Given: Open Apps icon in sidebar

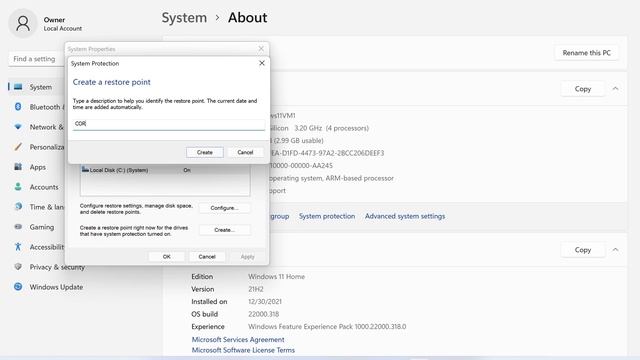Looking at the screenshot, I should [x=18, y=167].
